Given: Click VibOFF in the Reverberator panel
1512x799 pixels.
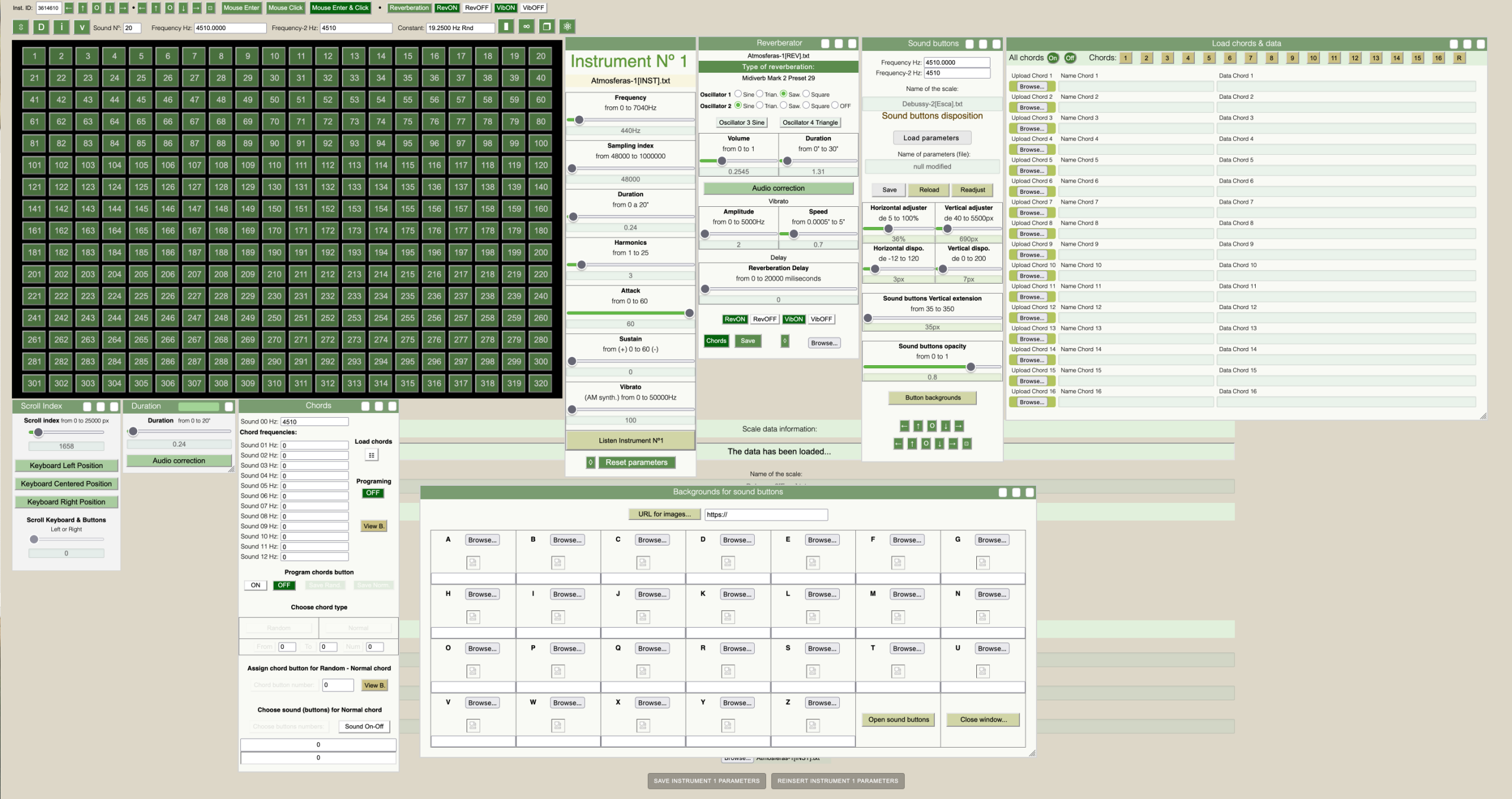Looking at the screenshot, I should coord(821,319).
